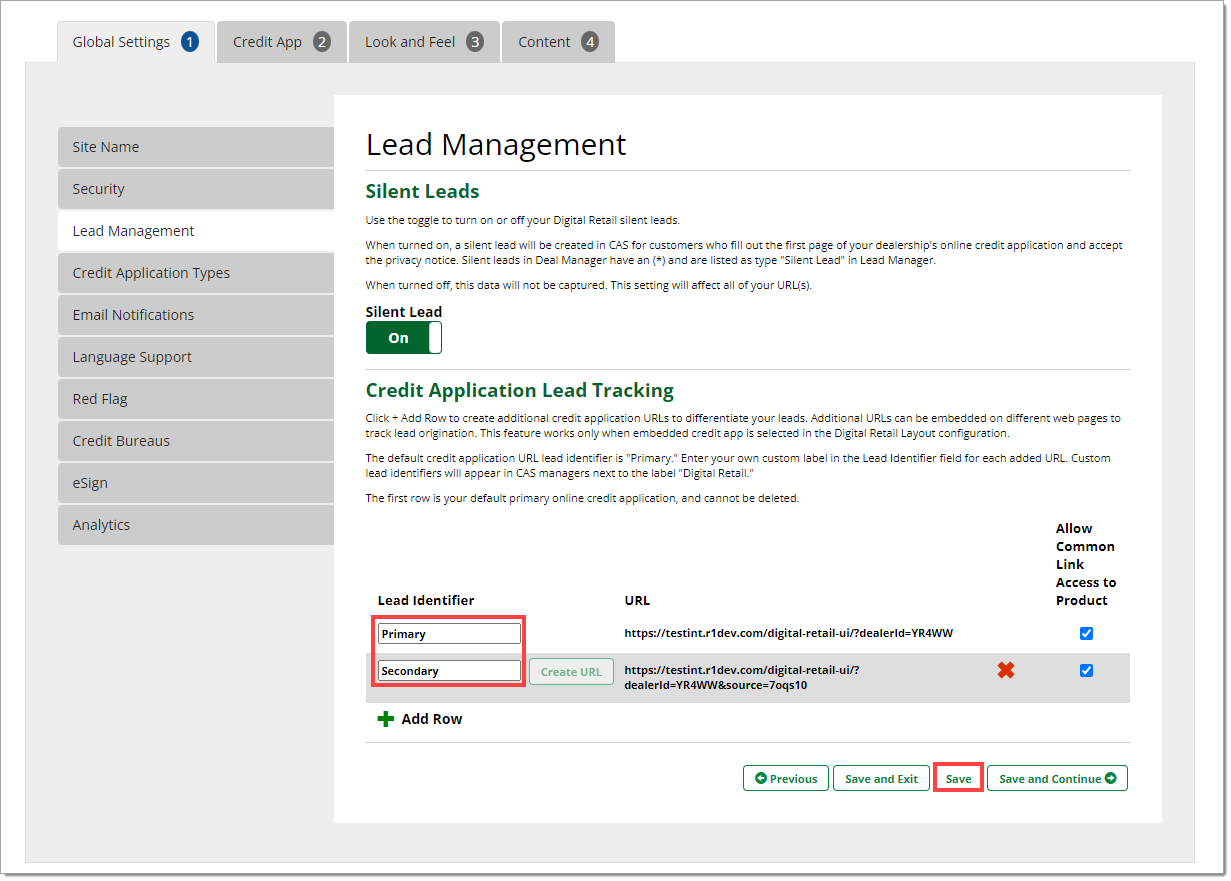Click the Allow Common Link Access header
1231x881 pixels.
(1086, 564)
